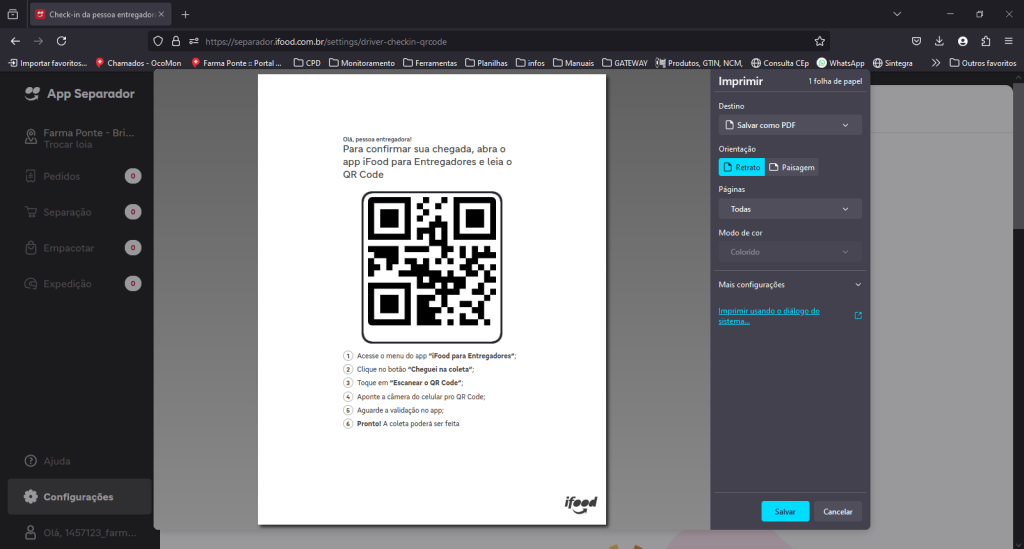Open Separação in the sidebar
Image resolution: width=1024 pixels, height=549 pixels.
tap(80, 212)
